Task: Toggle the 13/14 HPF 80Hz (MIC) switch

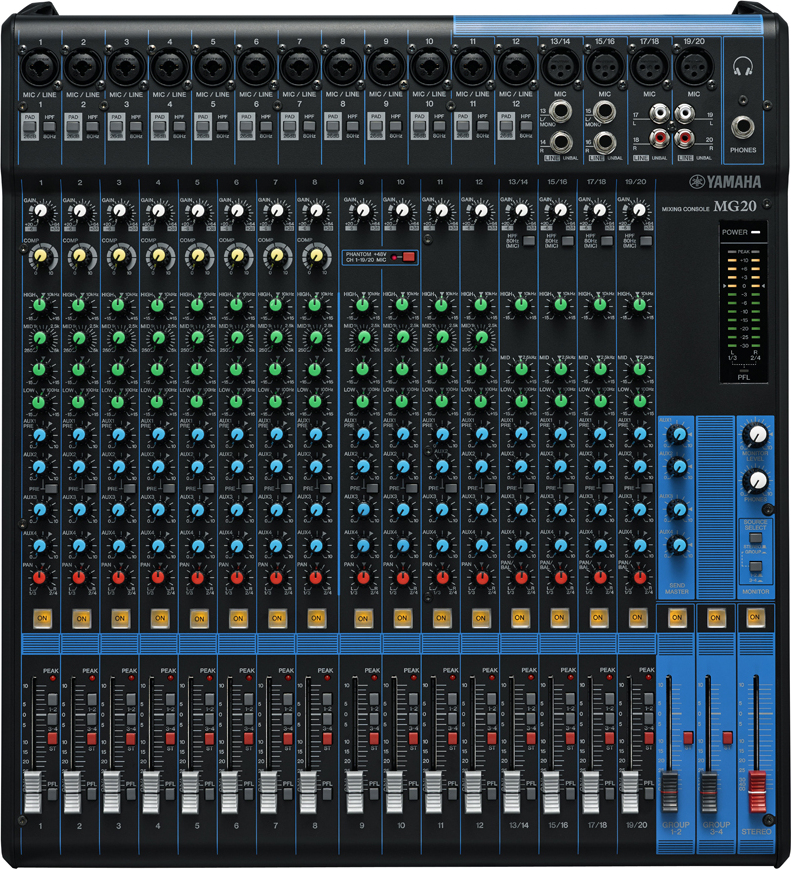Action: (x=528, y=241)
